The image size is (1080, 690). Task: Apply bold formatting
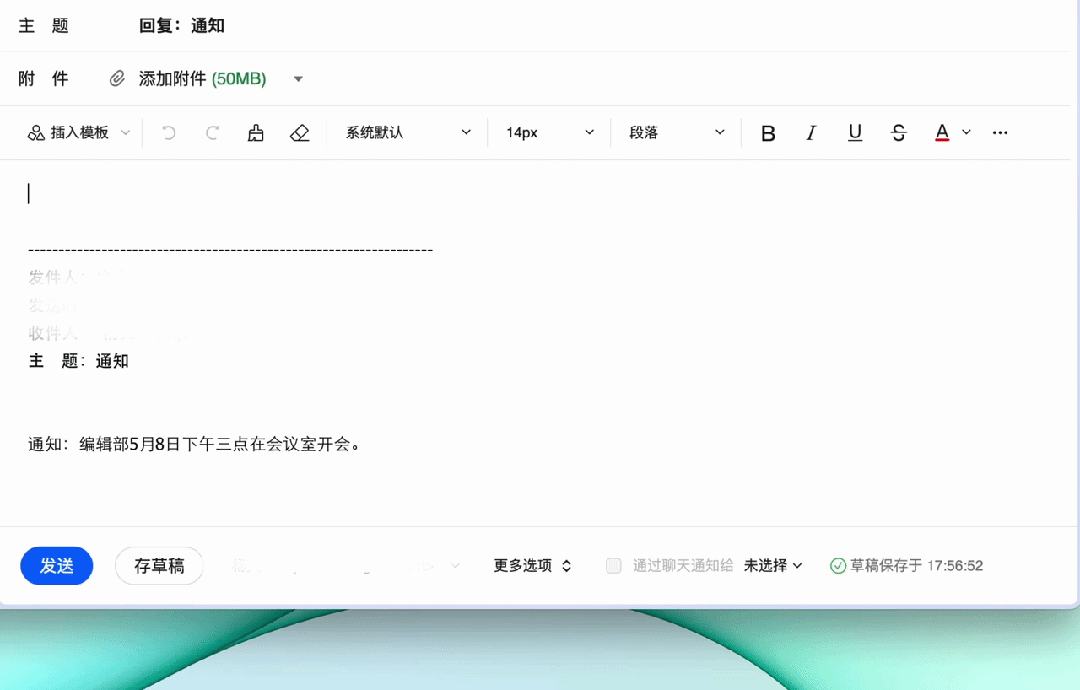point(768,133)
